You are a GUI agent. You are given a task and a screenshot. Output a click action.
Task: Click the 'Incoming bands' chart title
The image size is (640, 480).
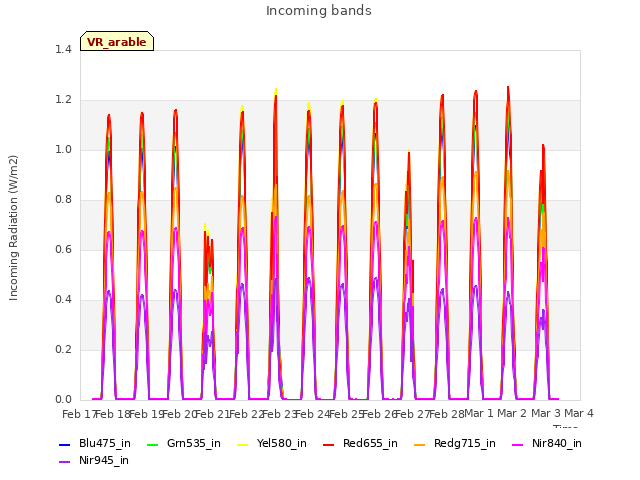tap(319, 11)
